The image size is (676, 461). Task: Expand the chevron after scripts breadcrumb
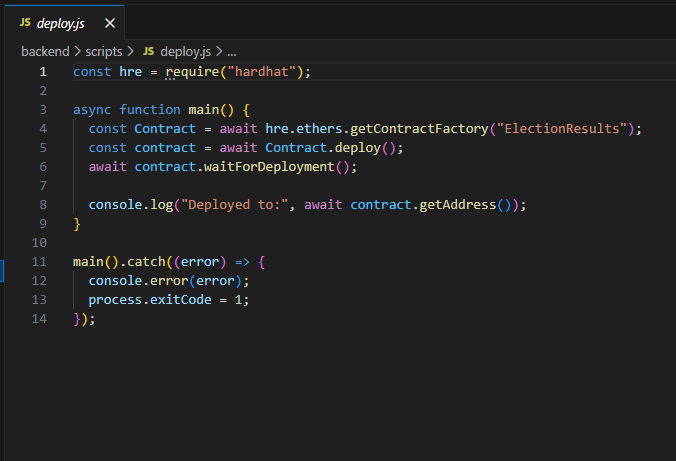tap(131, 52)
